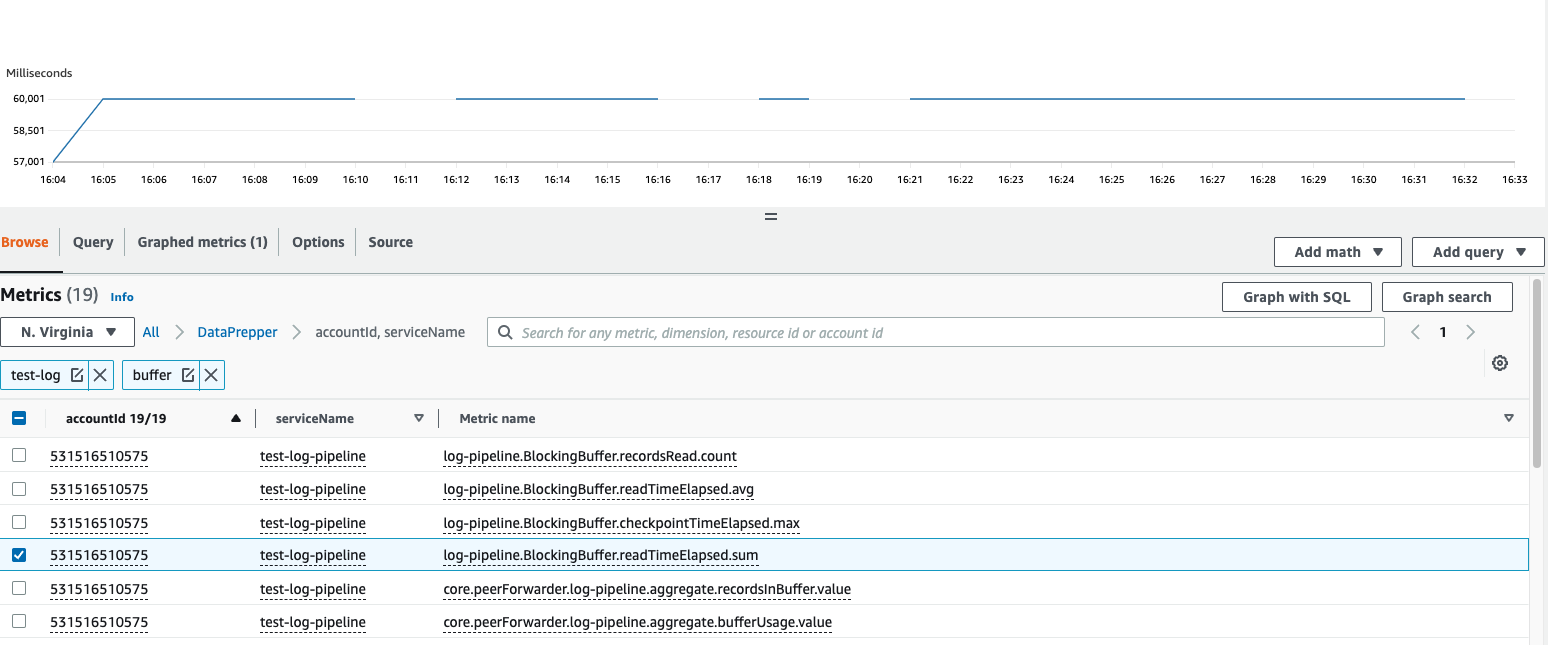Viewport: 1548px width, 645px height.
Task: Uncheck the readTimeElapsed.sum metric
Action: click(x=18, y=555)
